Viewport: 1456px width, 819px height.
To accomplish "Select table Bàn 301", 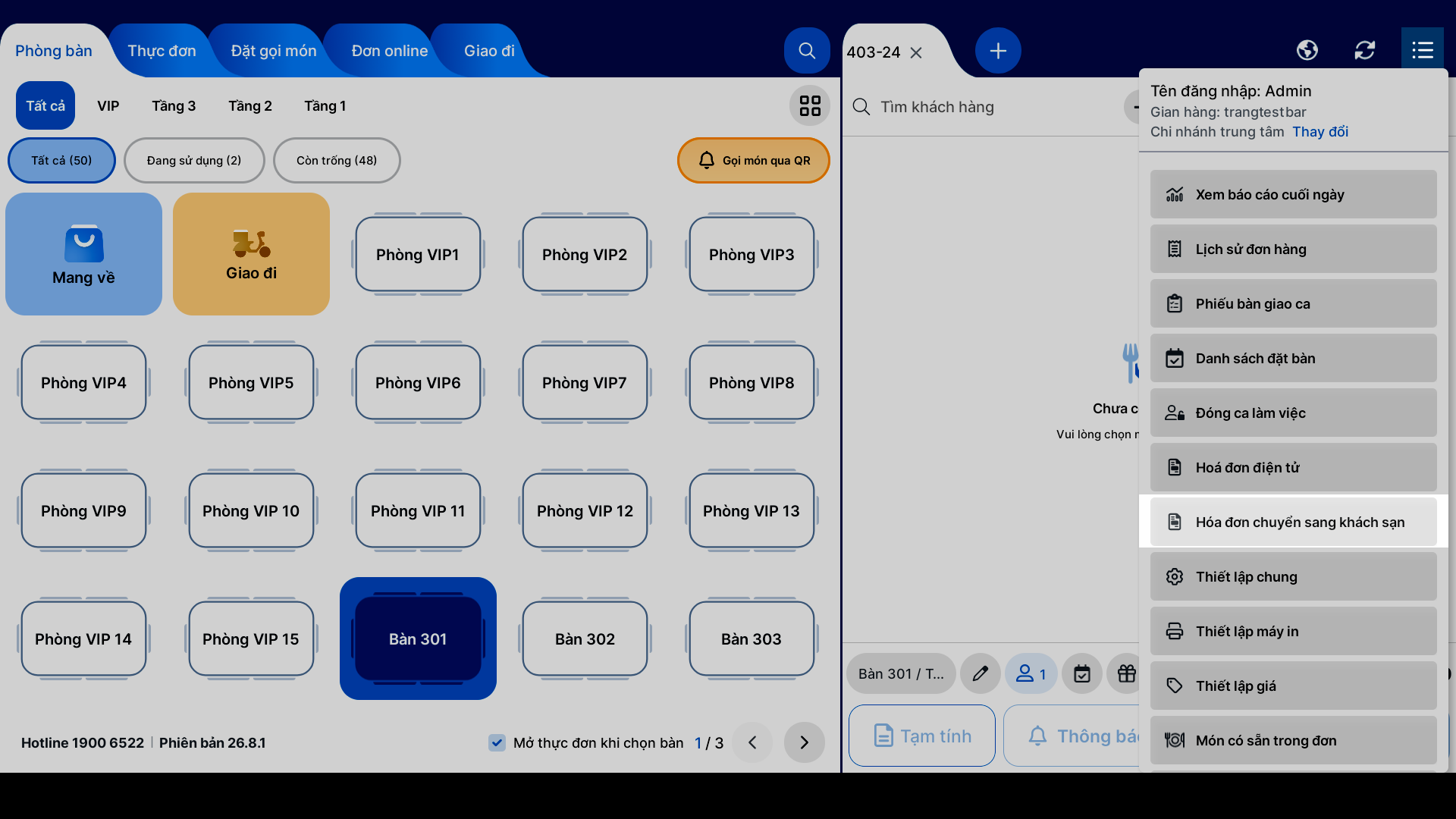I will (x=418, y=639).
